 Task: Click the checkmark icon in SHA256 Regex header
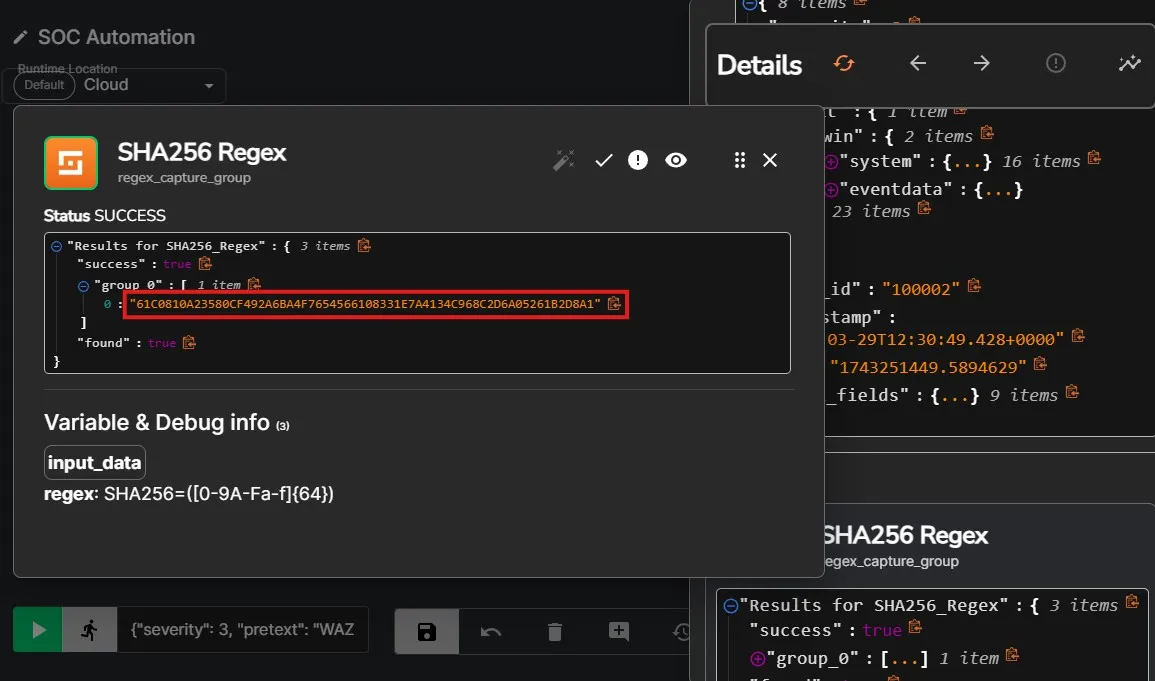(604, 160)
